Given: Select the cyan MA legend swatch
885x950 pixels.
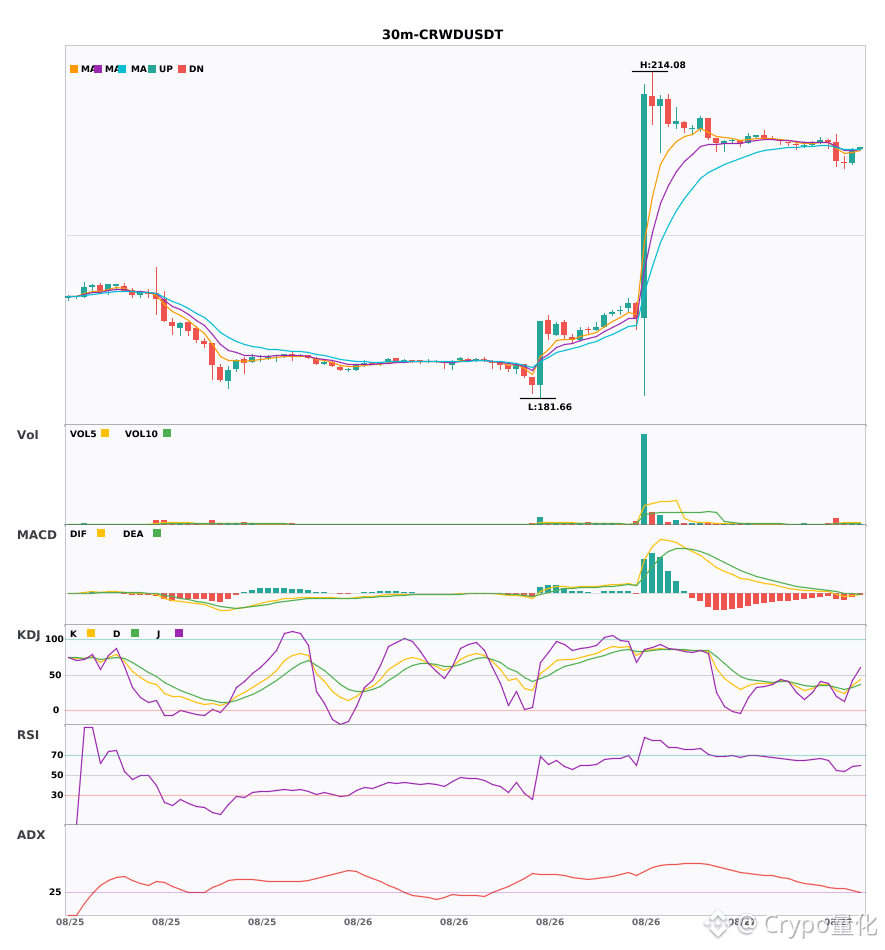Looking at the screenshot, I should (122, 69).
